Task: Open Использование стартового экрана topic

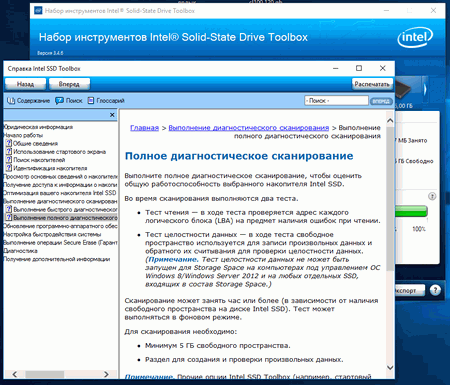Action: point(59,152)
